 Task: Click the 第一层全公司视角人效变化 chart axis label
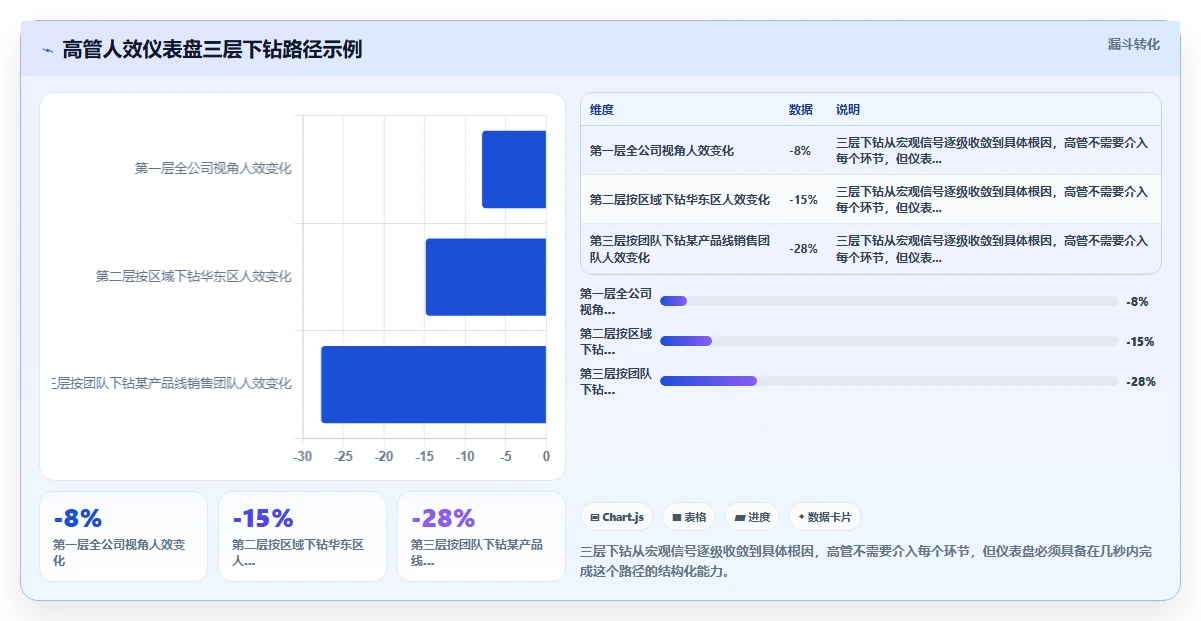(x=213, y=169)
